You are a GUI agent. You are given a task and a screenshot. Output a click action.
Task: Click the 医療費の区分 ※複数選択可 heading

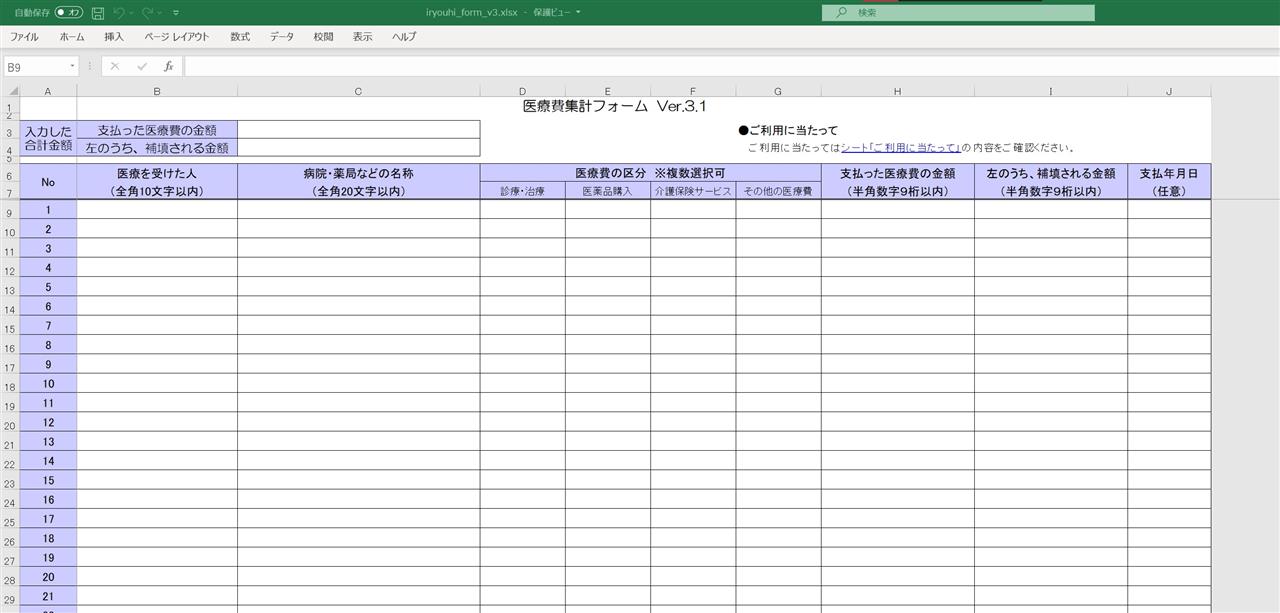650,173
